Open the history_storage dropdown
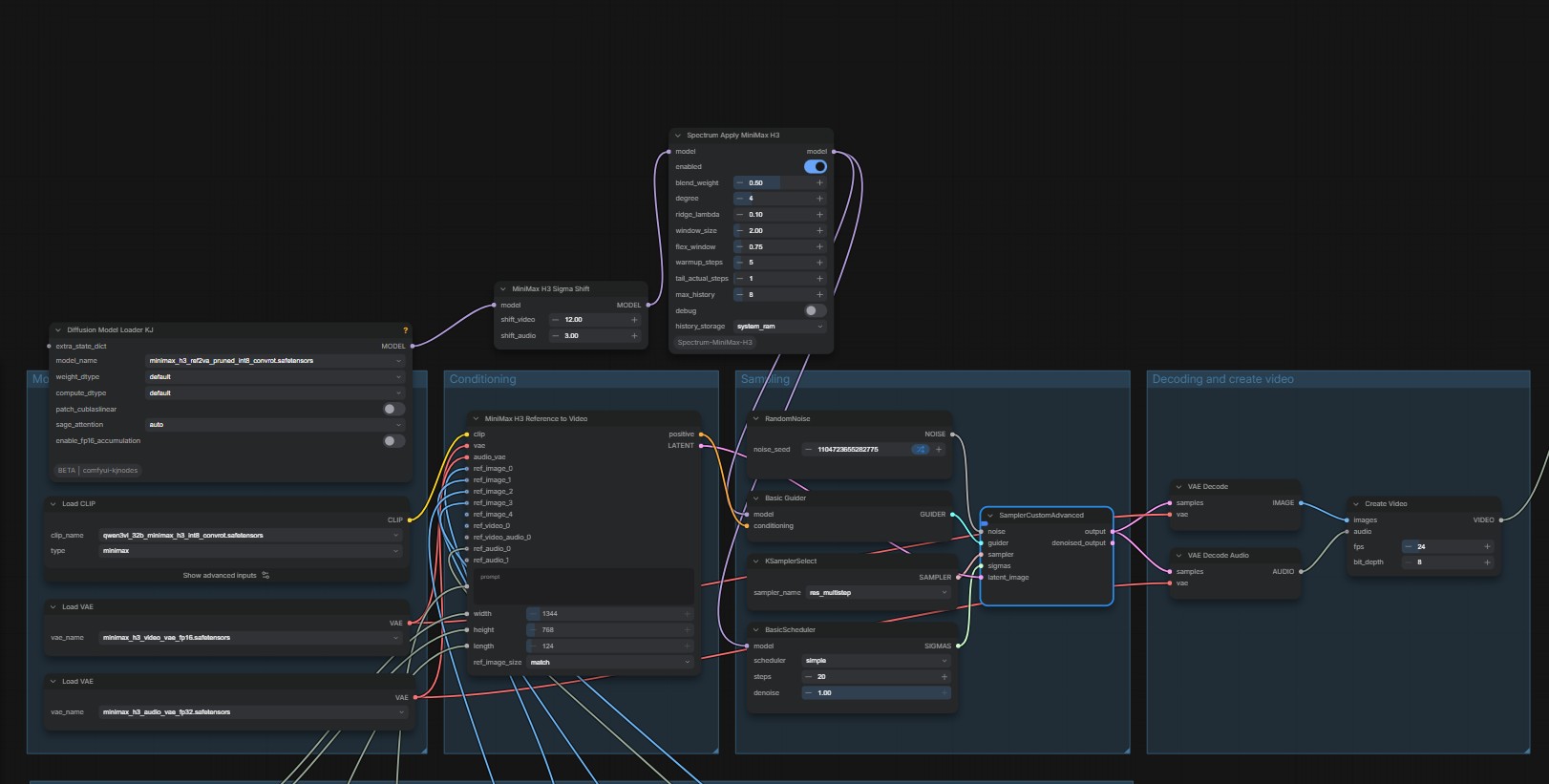Viewport: 1549px width, 784px height. [x=778, y=327]
